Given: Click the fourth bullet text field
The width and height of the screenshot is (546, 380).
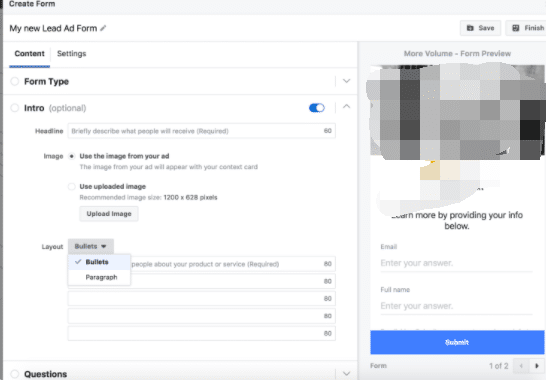Looking at the screenshot, I should click(x=202, y=316).
